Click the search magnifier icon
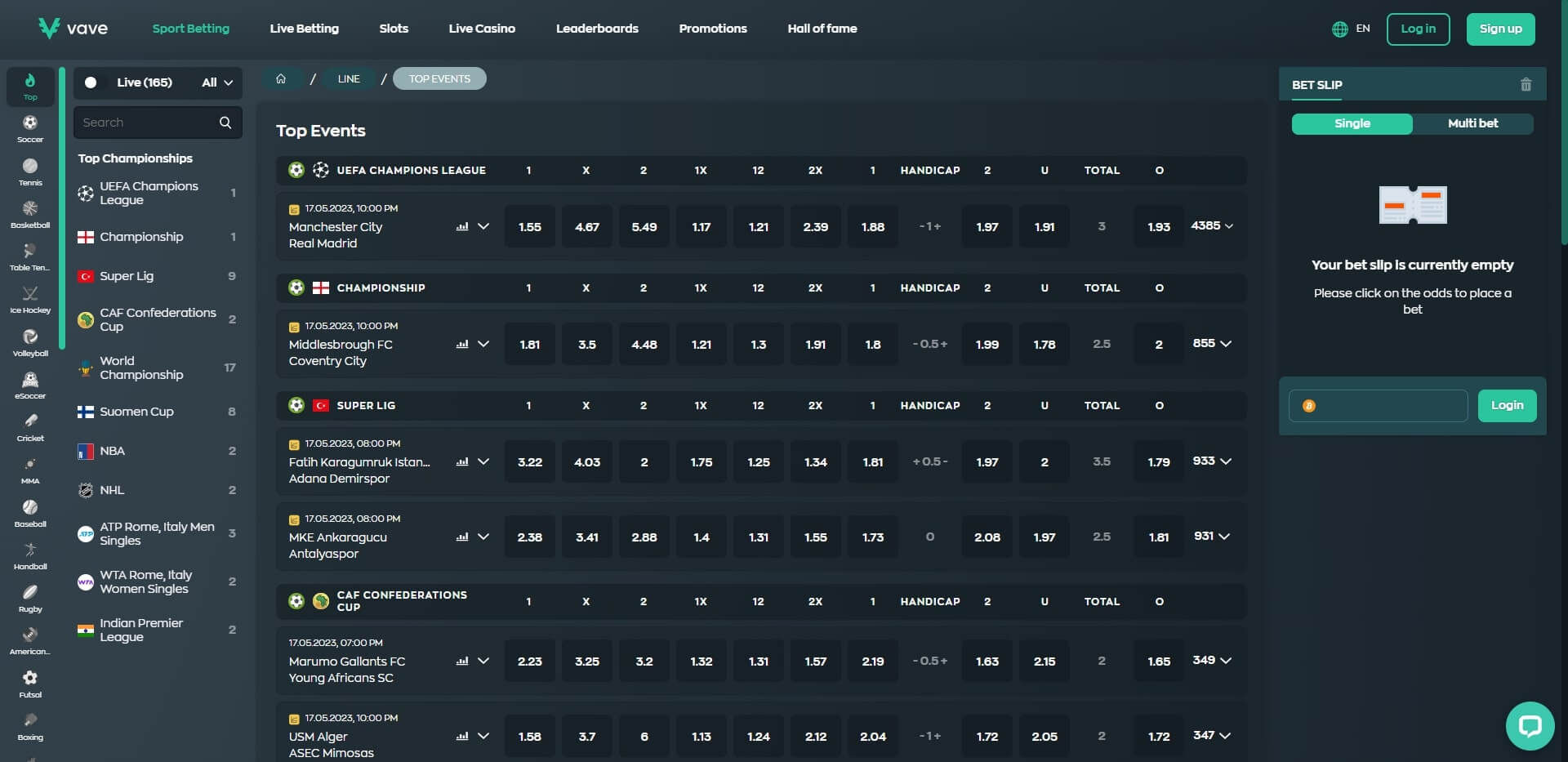1568x762 pixels. pyautogui.click(x=225, y=123)
